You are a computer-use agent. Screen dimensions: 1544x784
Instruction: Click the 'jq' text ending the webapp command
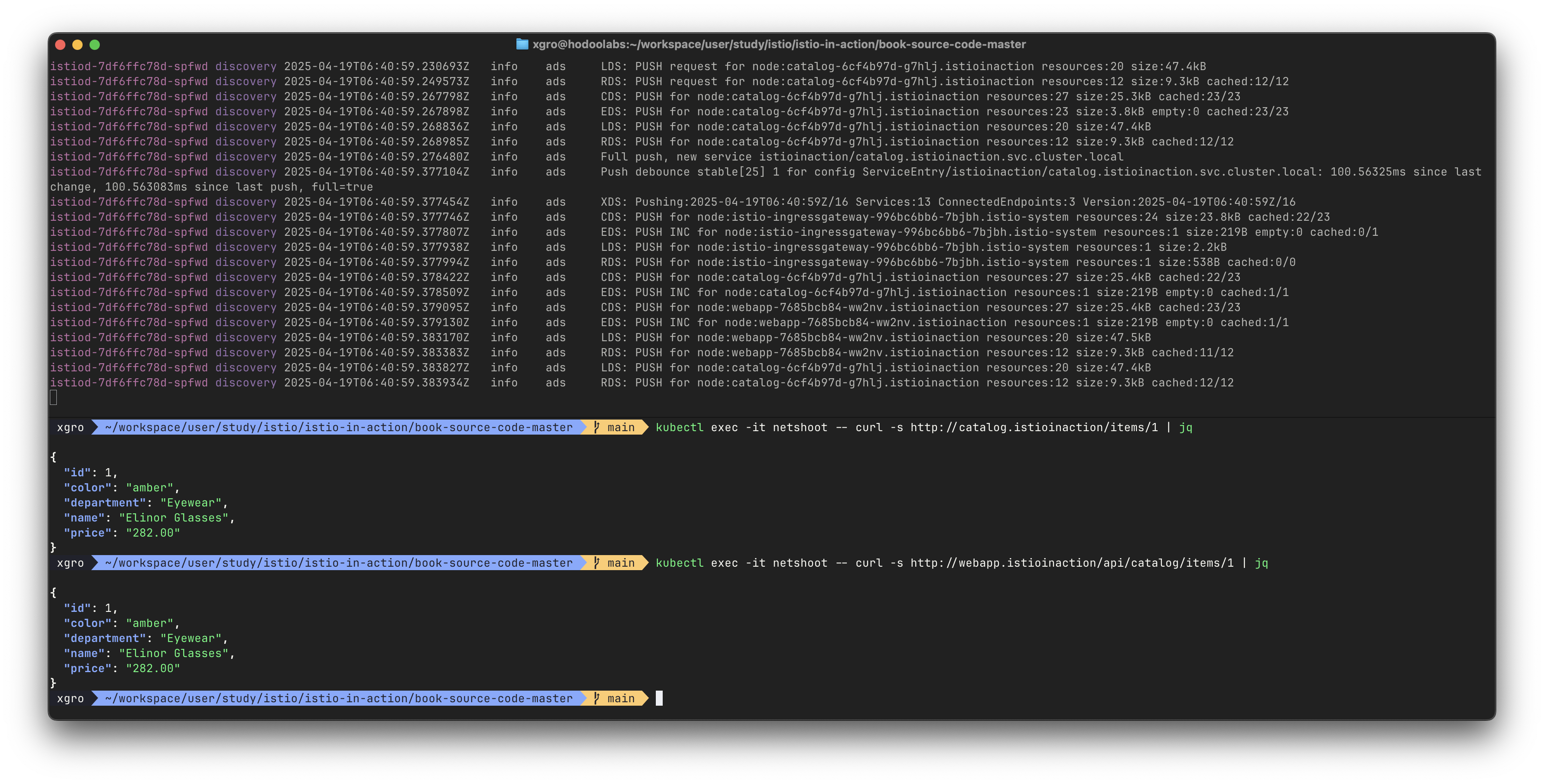(1261, 563)
